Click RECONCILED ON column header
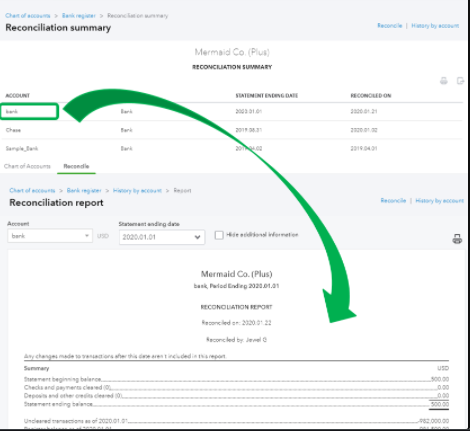The height and width of the screenshot is (431, 470). coord(371,96)
